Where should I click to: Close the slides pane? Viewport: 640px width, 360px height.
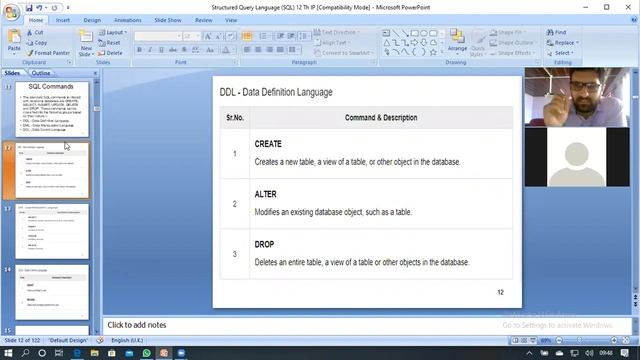click(96, 73)
